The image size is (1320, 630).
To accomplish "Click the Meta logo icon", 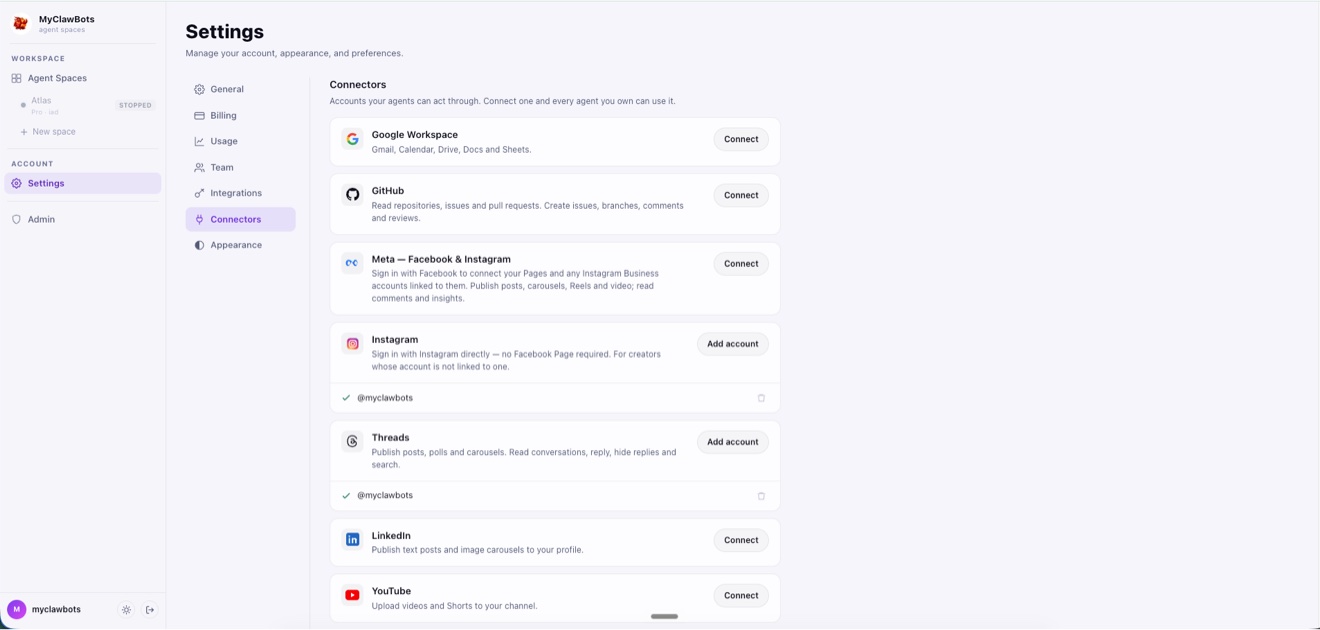I will tap(352, 264).
